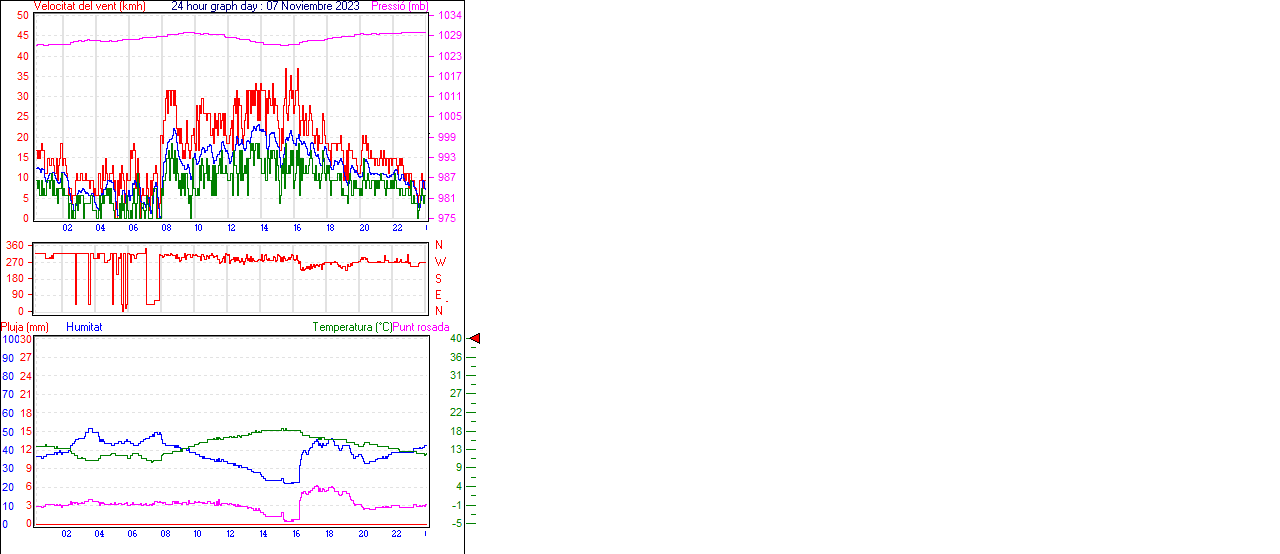
Task: Select the "S" wind direction compass label
Action: pos(439,278)
